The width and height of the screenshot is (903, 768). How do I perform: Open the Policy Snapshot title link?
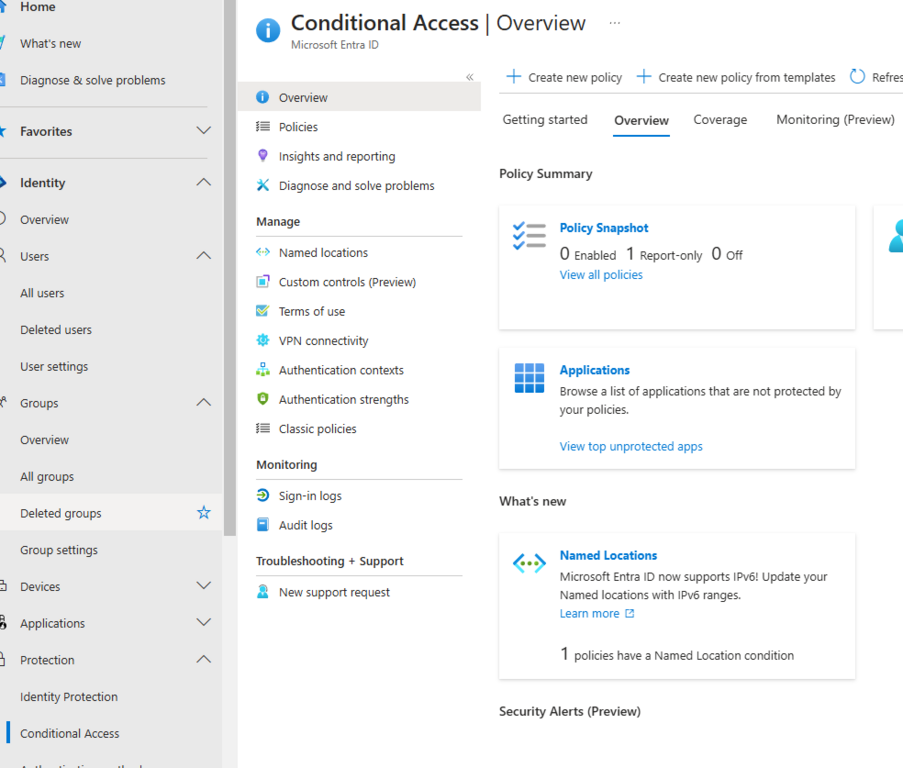tap(604, 228)
